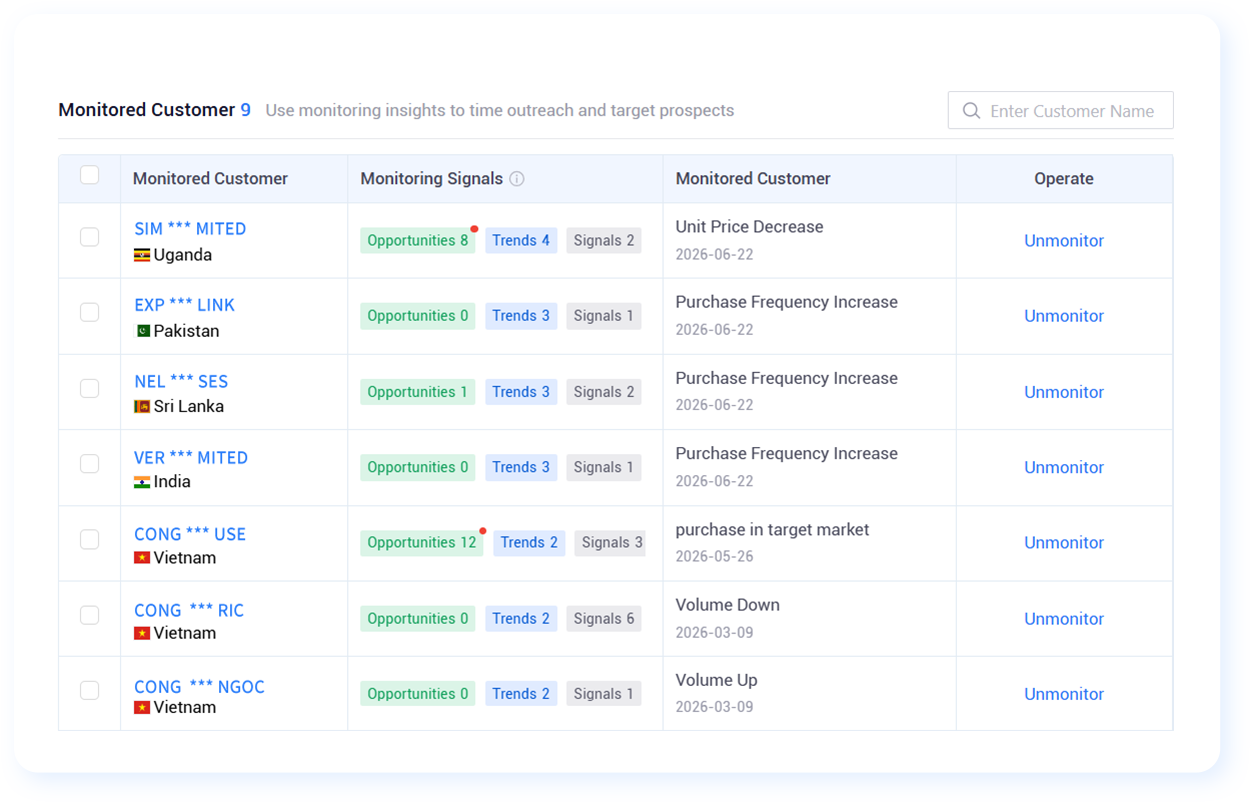
Task: Open customer EXP *** LINK
Action: pyautogui.click(x=185, y=305)
